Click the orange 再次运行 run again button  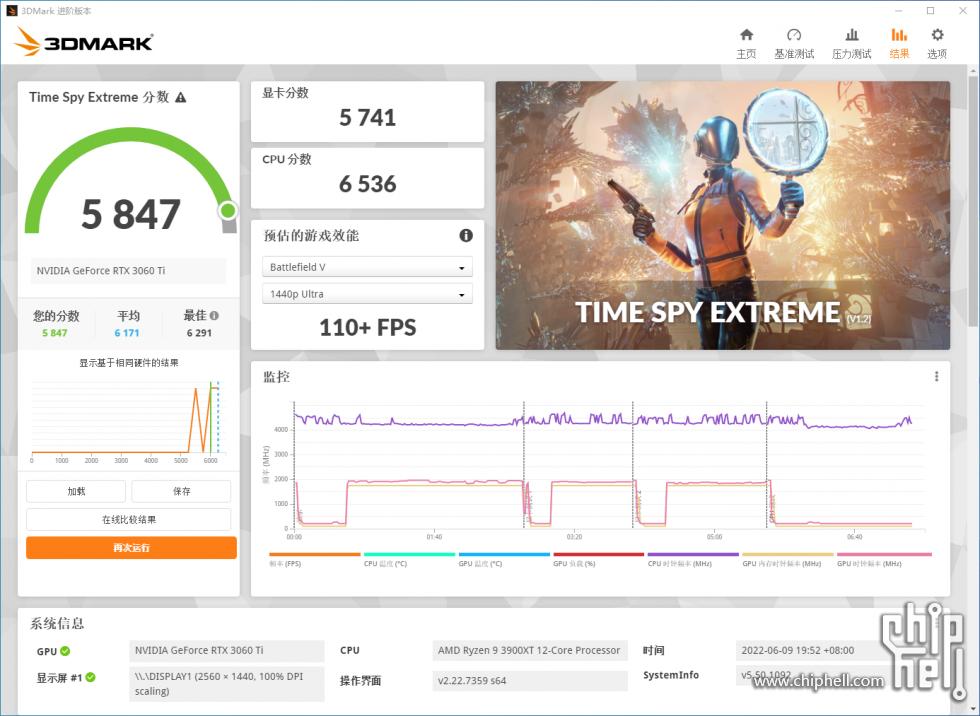click(131, 547)
